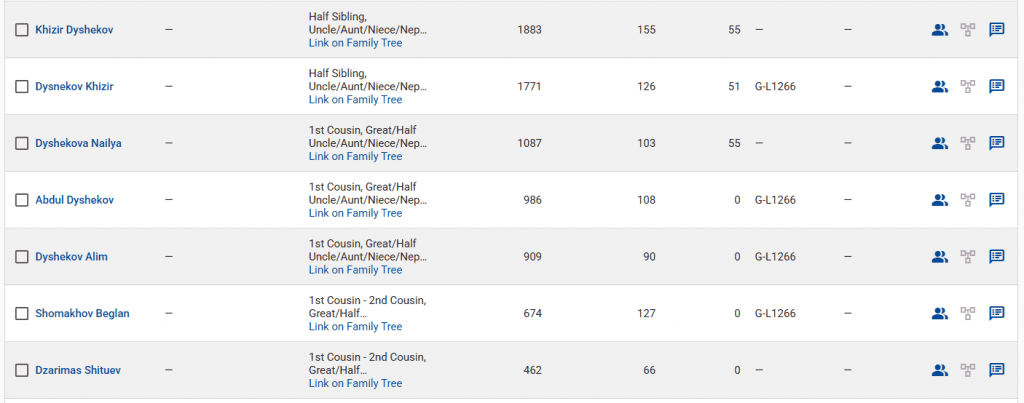
Task: Open notes for Khizir Dyshekov
Action: point(997,30)
